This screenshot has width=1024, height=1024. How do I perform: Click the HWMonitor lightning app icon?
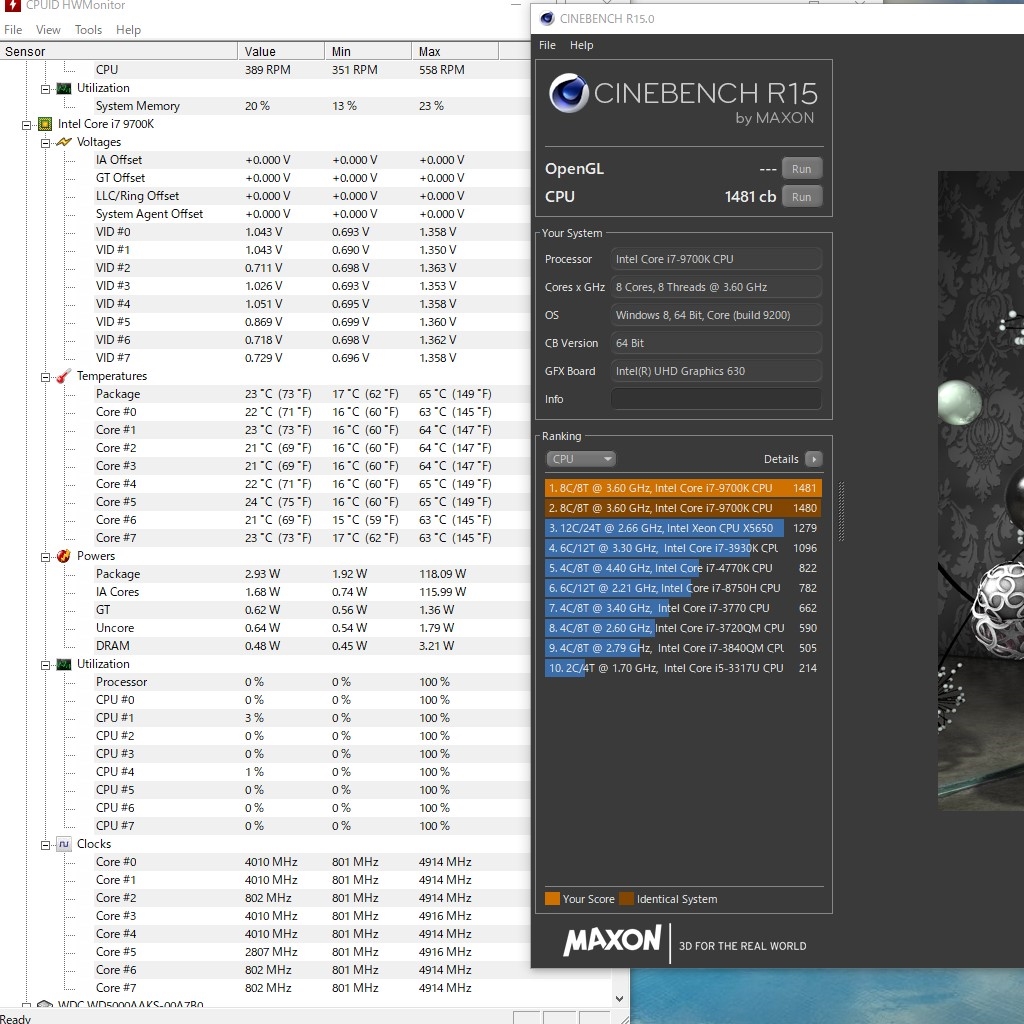click(12, 5)
